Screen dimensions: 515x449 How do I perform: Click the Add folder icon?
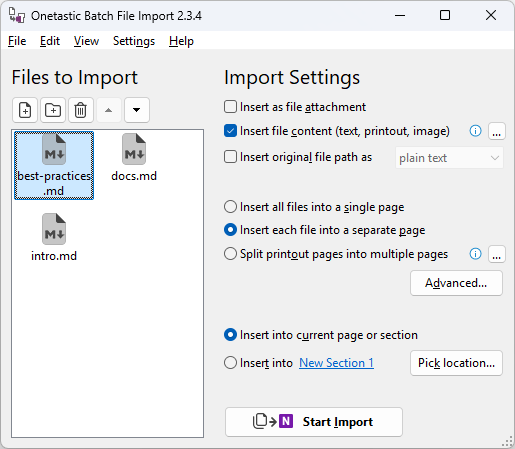tap(53, 110)
